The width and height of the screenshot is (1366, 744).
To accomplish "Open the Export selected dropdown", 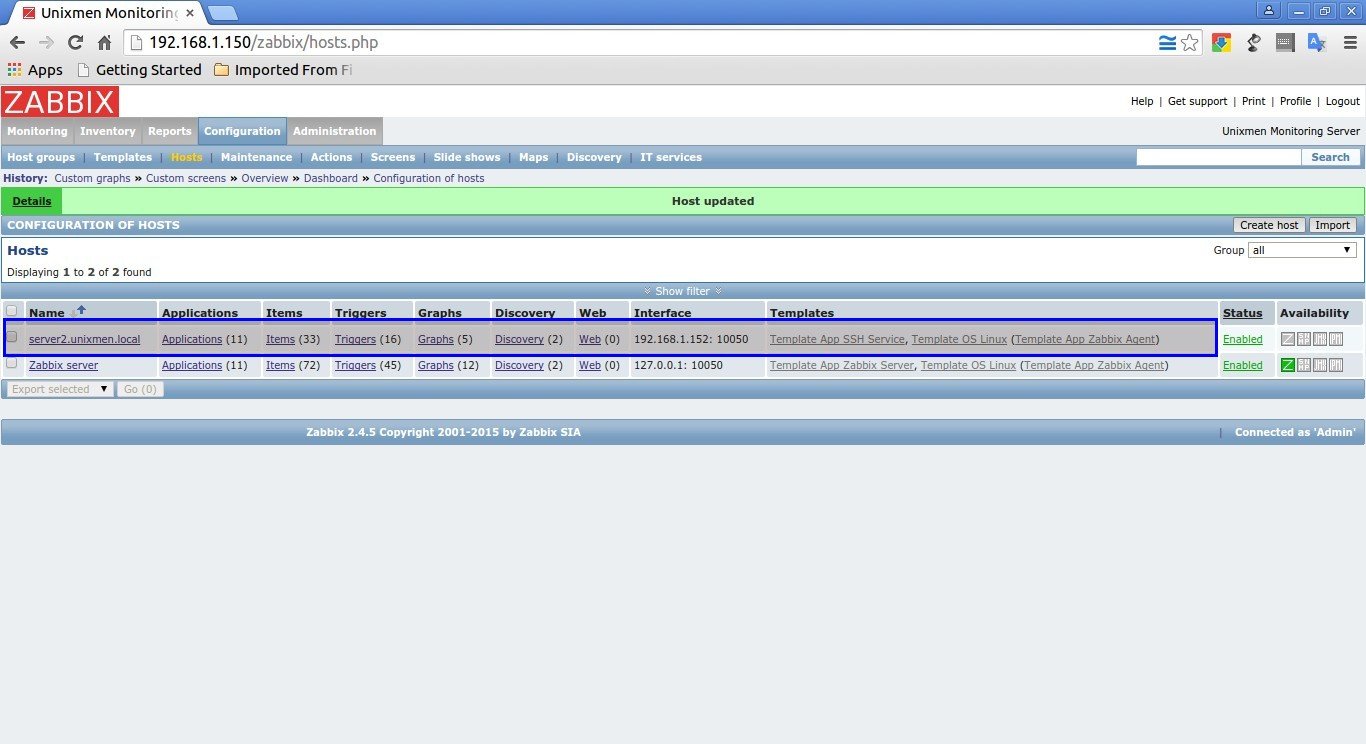I will pos(59,389).
